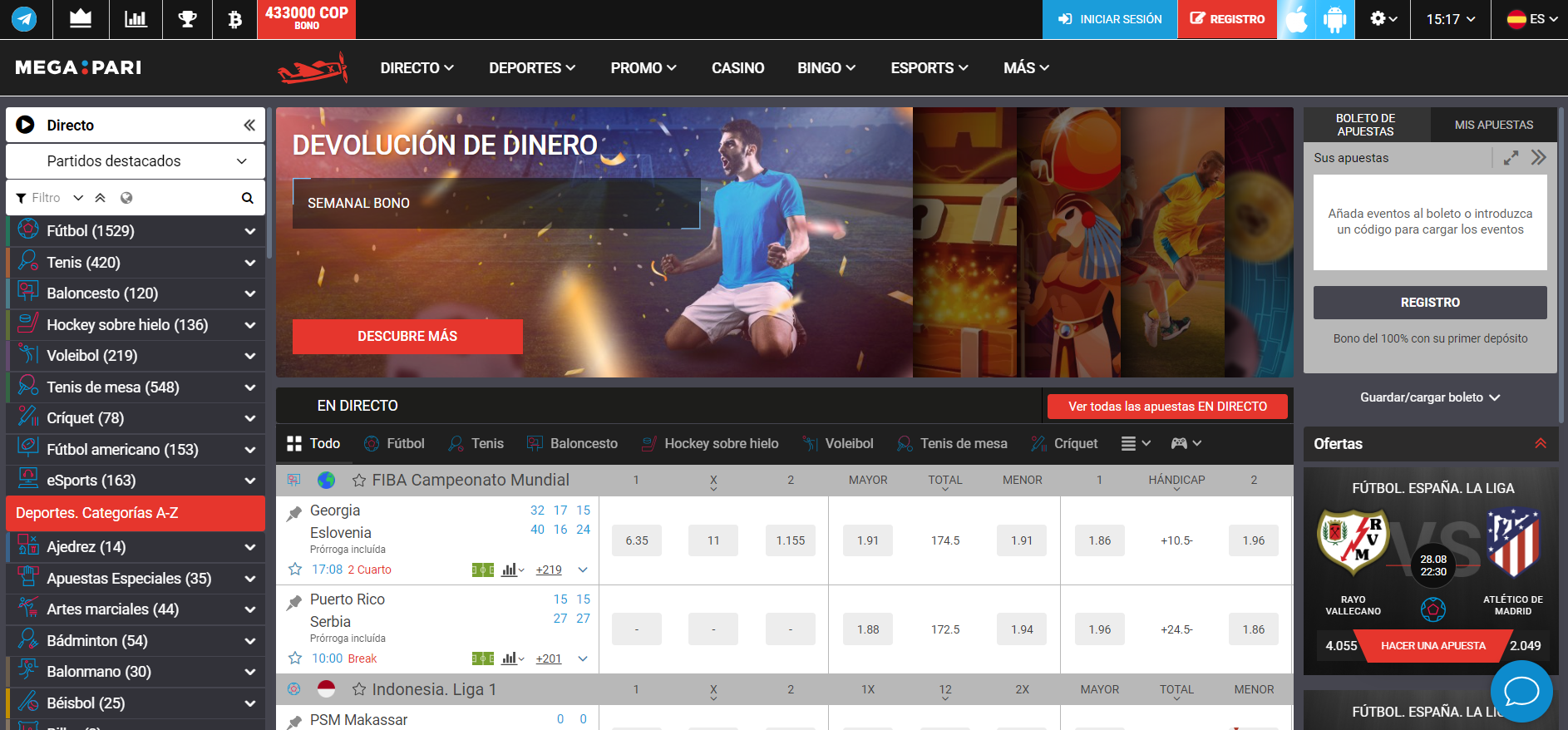This screenshot has width=1568, height=730.
Task: Click the crown VIP icon
Action: click(81, 18)
